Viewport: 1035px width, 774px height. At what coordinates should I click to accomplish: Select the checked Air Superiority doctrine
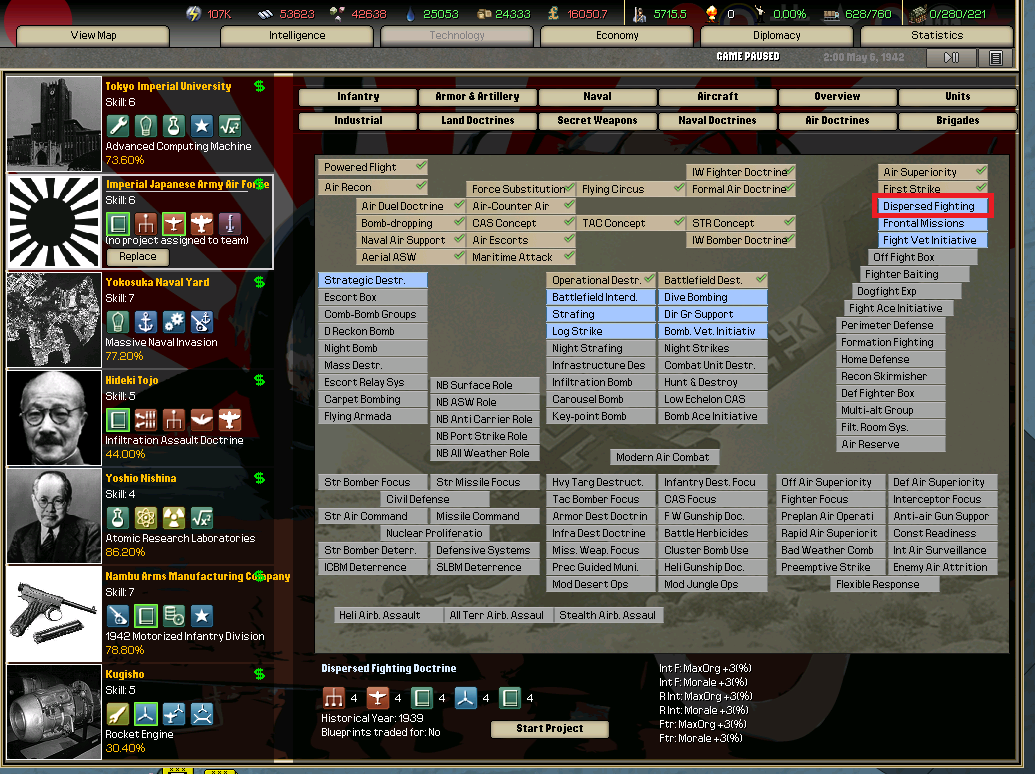[932, 172]
